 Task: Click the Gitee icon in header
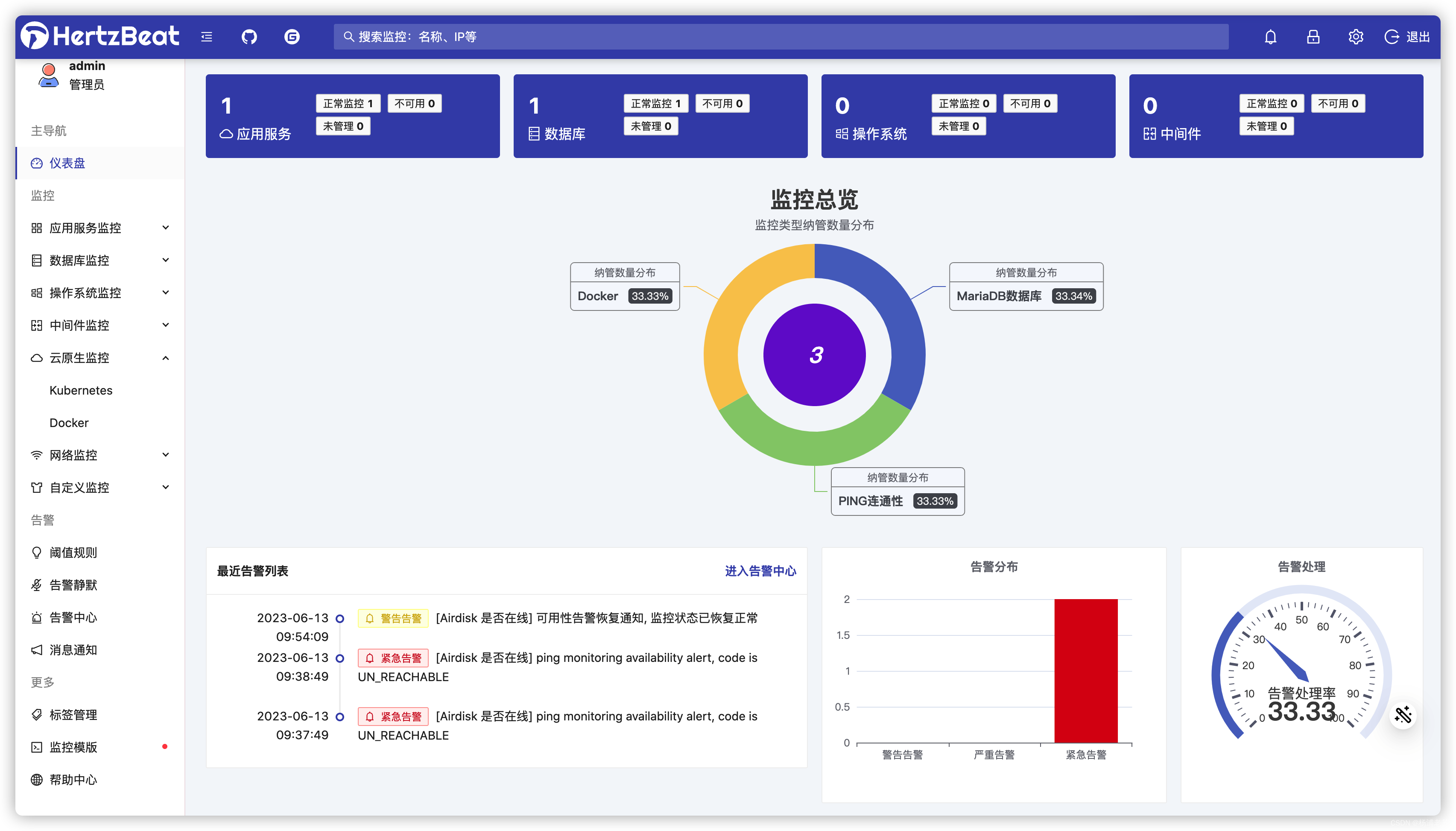[x=292, y=37]
